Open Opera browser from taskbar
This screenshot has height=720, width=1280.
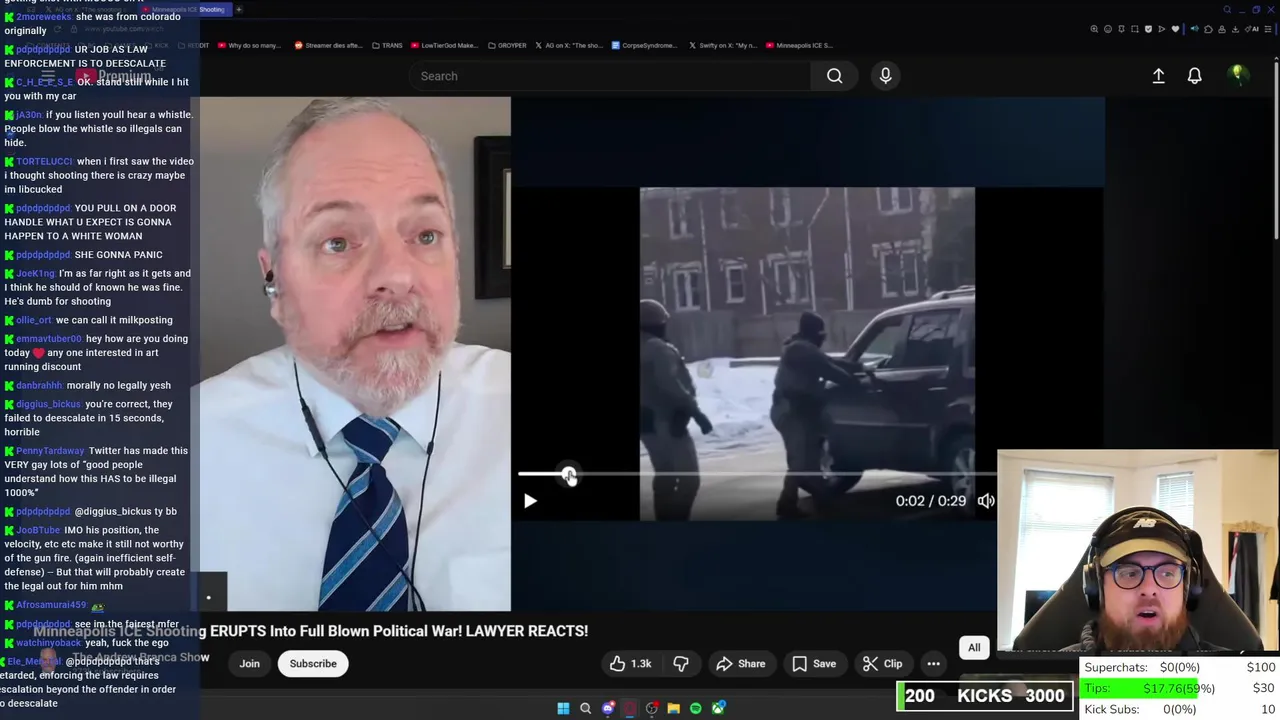629,708
